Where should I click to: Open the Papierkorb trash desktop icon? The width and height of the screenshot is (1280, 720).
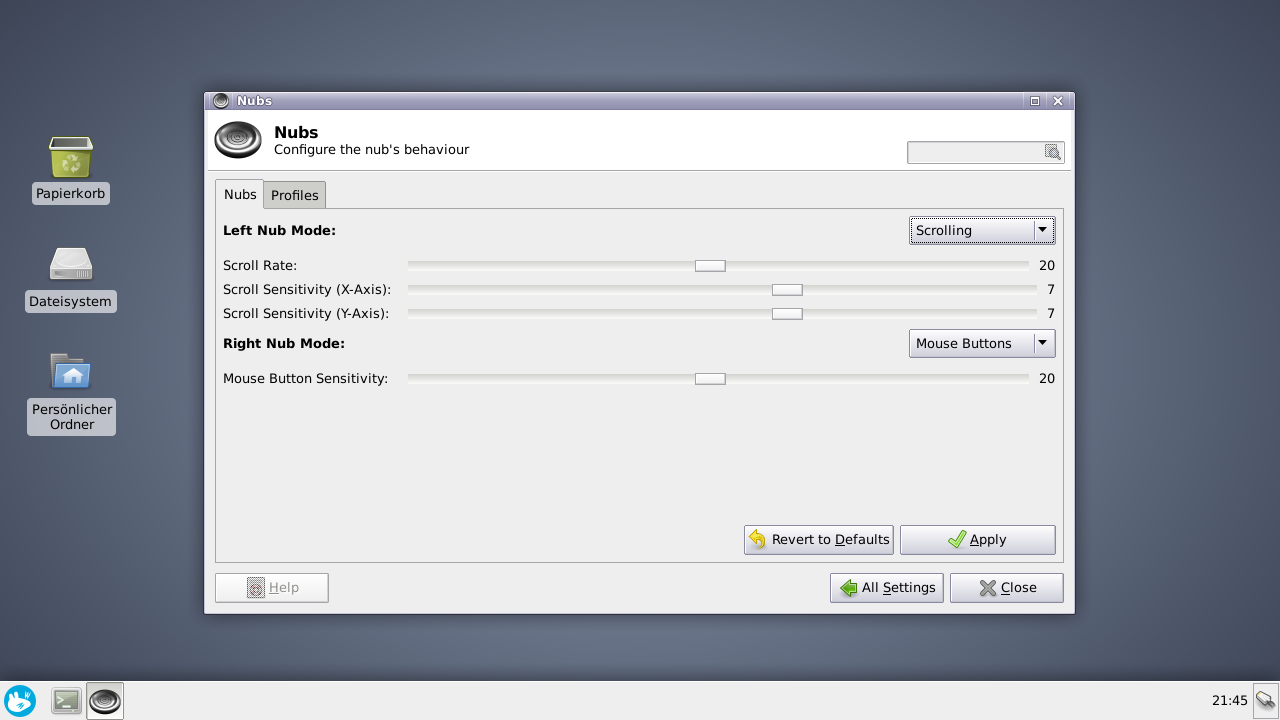pyautogui.click(x=71, y=158)
